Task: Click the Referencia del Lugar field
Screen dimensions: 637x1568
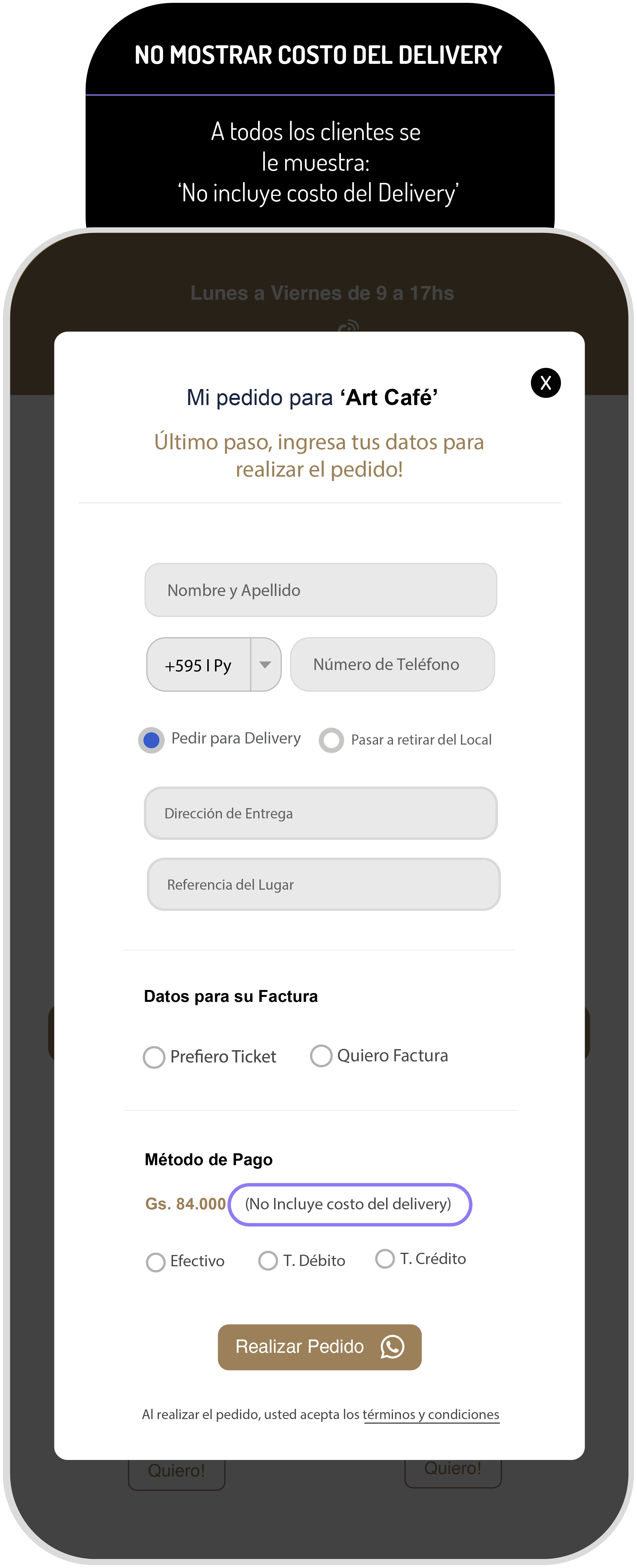Action: (323, 884)
